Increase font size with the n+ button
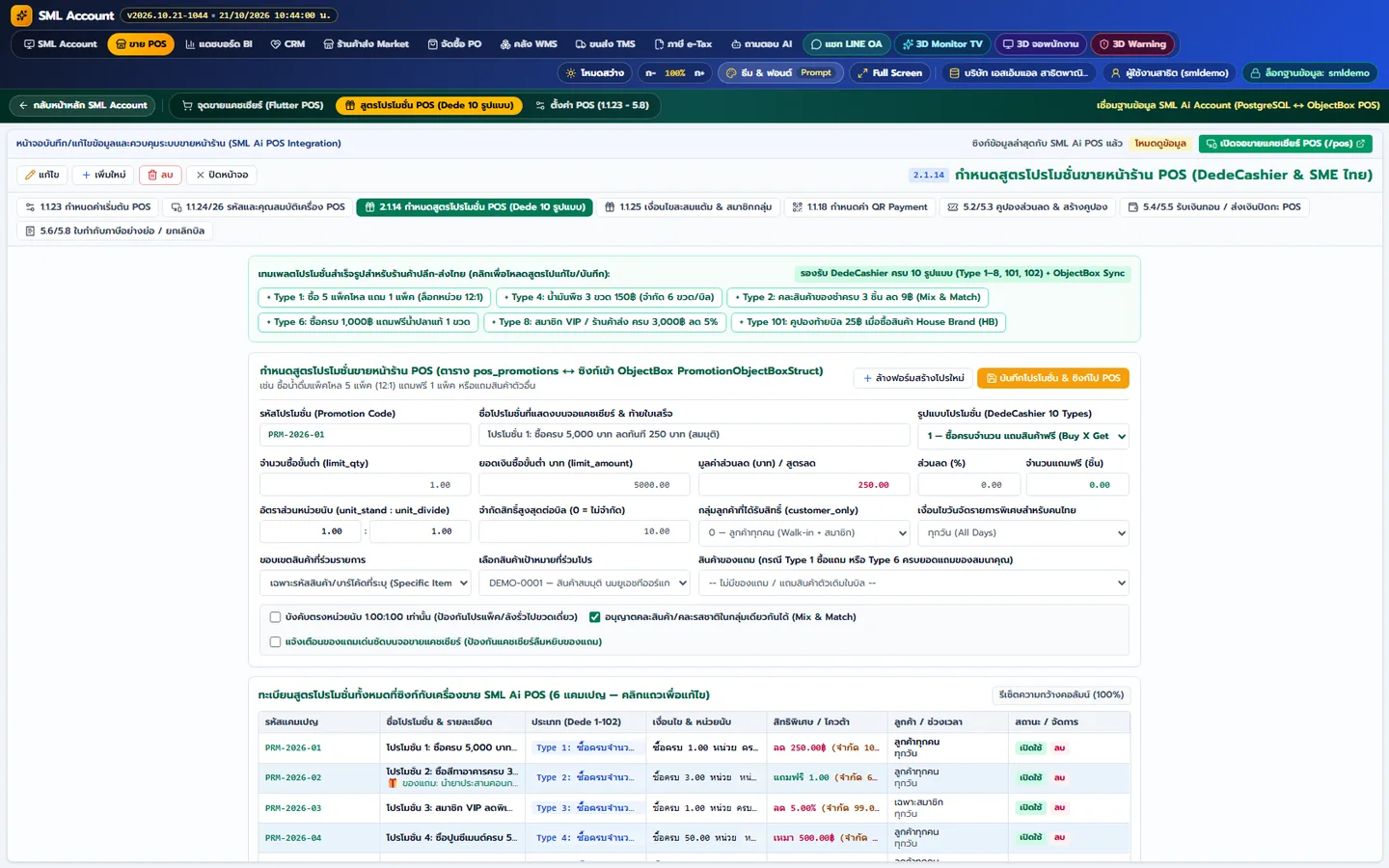Screen dimensions: 1389x868 click(x=699, y=73)
